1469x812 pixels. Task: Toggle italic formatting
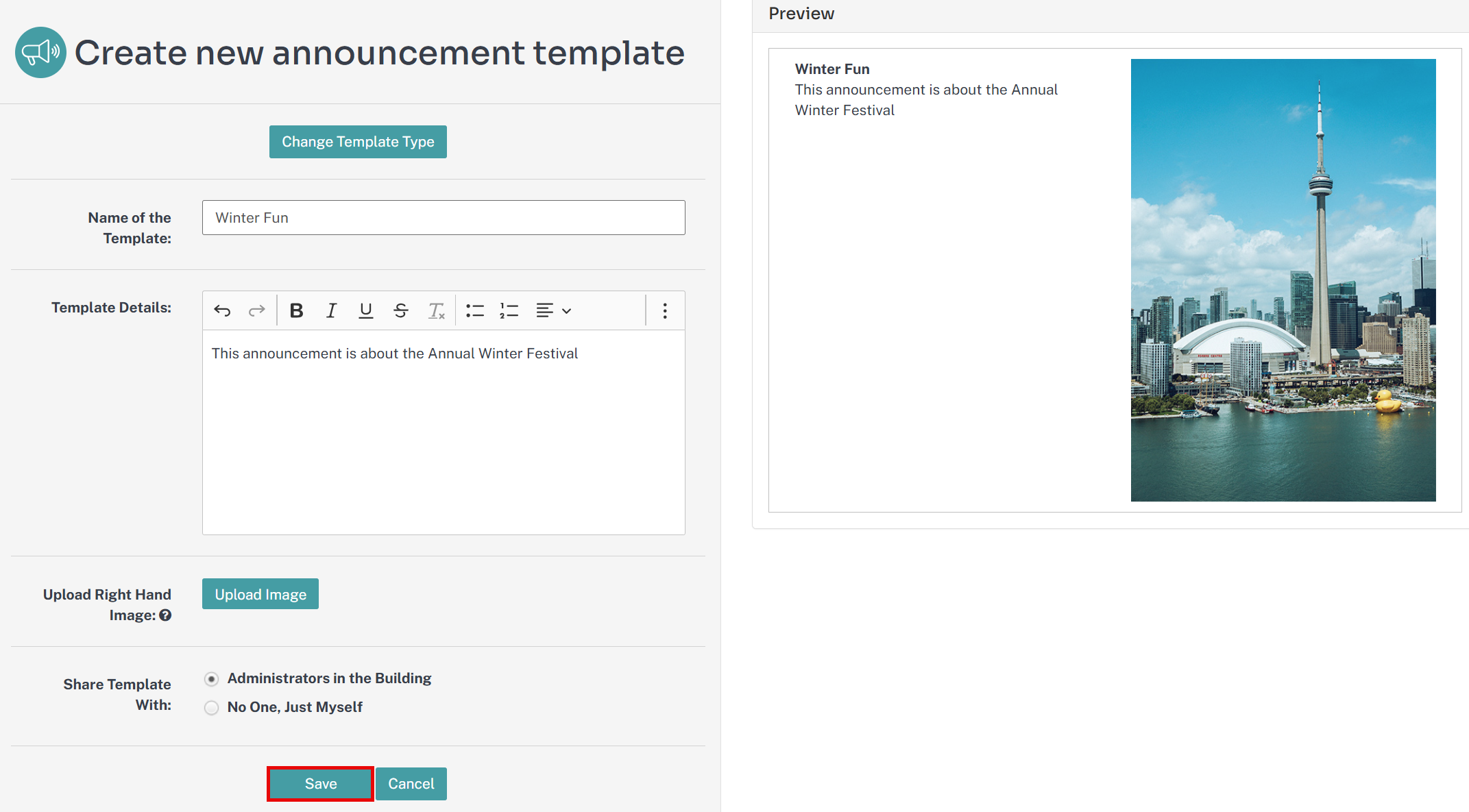pyautogui.click(x=331, y=311)
